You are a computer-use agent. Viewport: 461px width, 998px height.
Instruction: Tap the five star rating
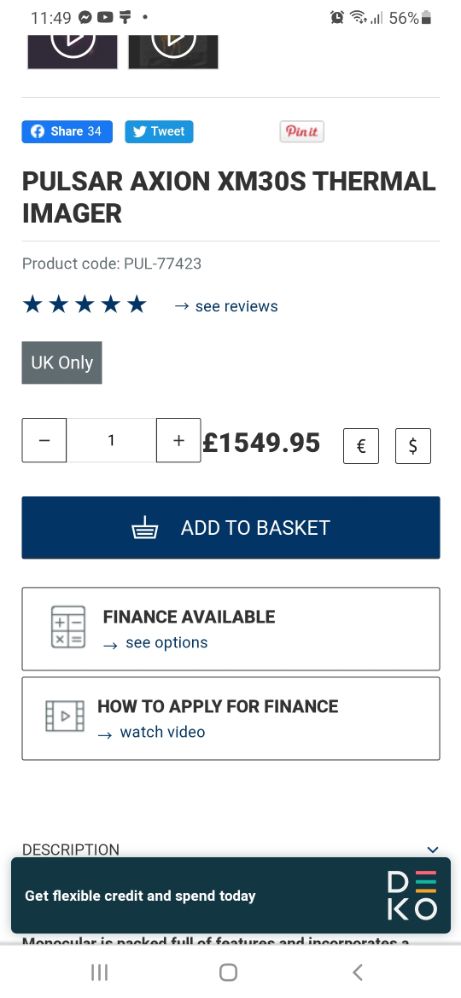click(84, 305)
